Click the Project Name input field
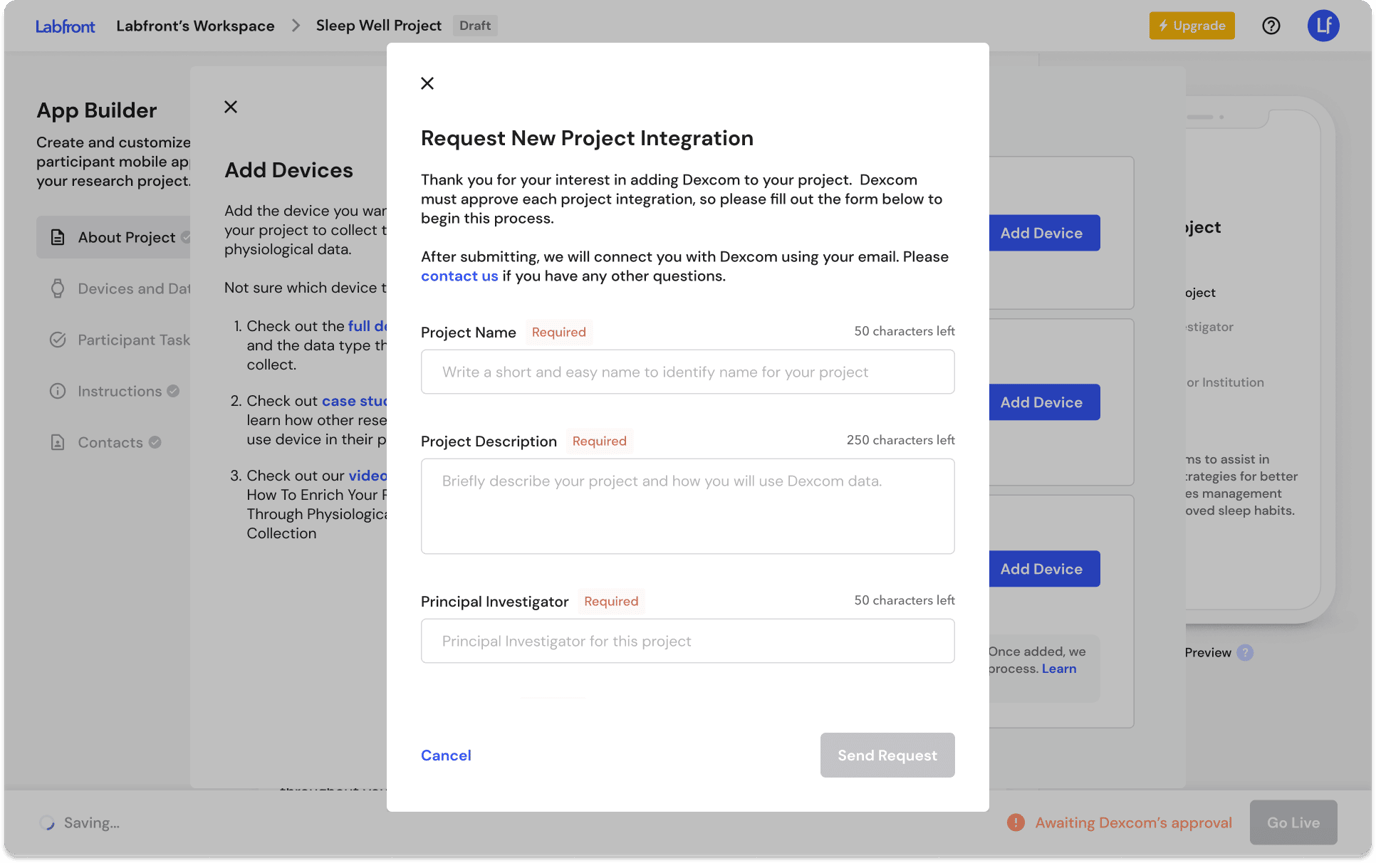Viewport: 1376px width, 863px height. tap(688, 371)
